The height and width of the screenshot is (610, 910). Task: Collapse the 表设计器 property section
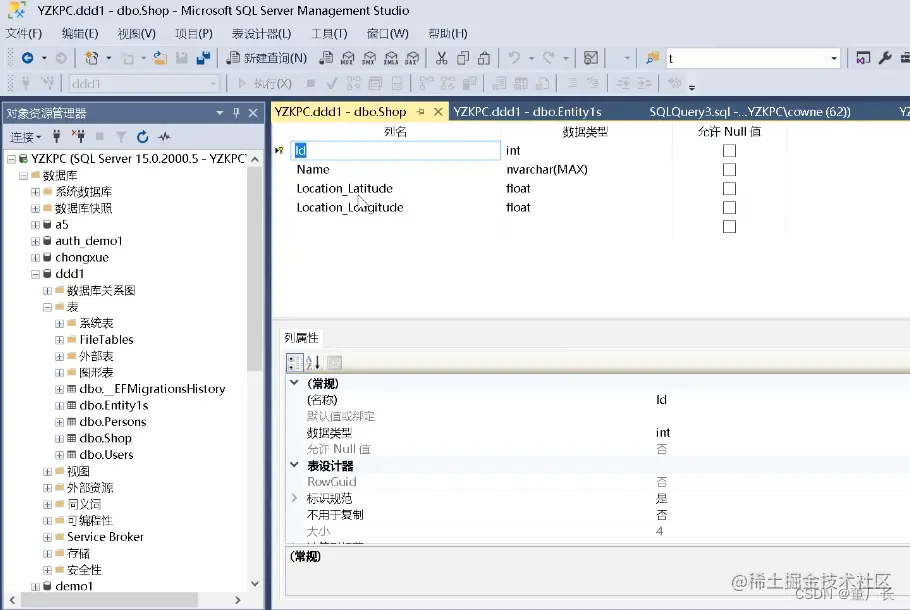point(294,465)
